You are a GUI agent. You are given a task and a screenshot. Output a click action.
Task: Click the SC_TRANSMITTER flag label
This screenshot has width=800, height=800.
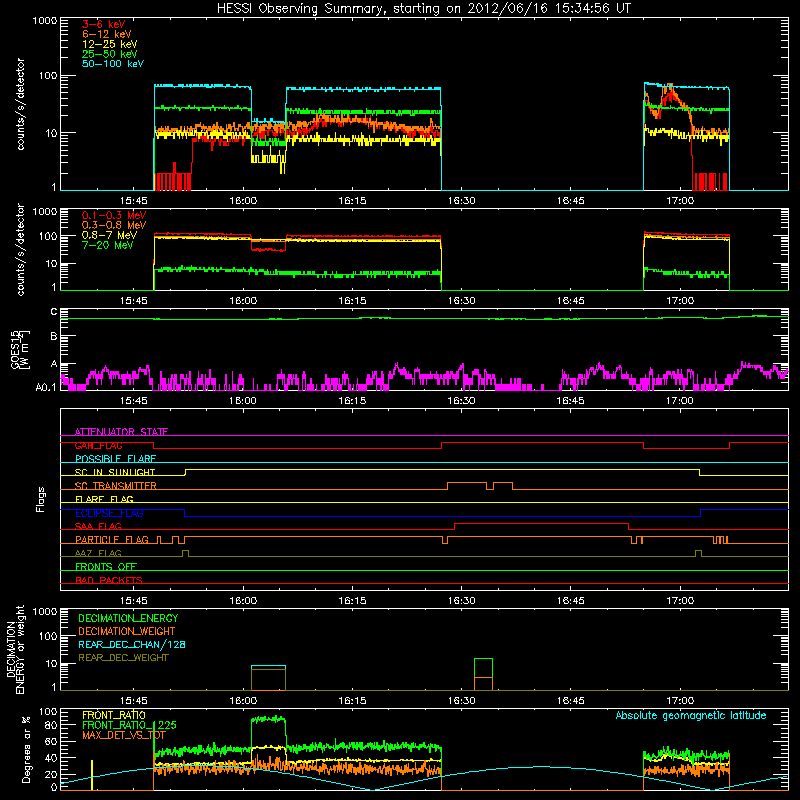coord(116,486)
